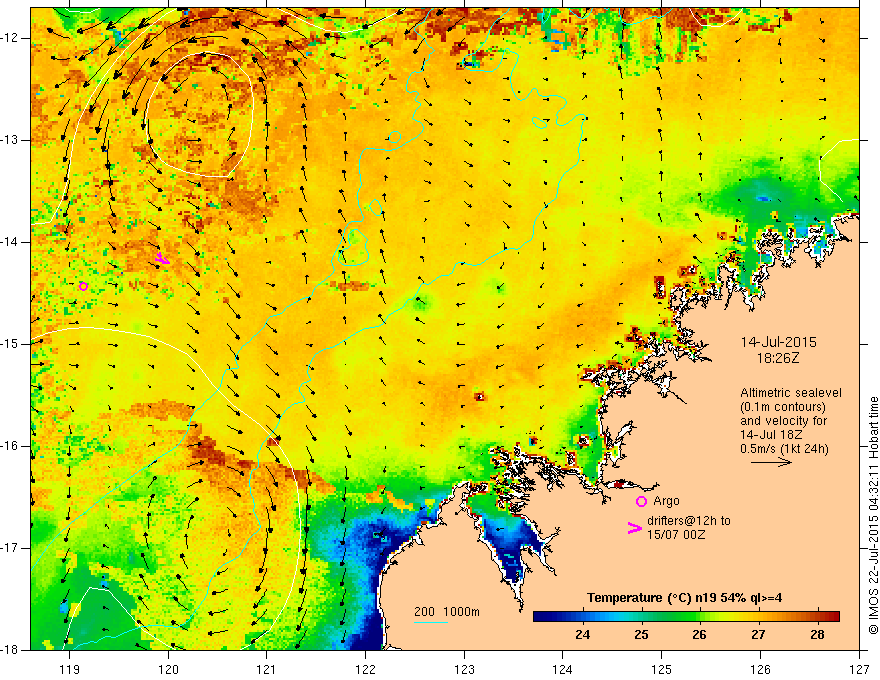The image size is (880, 680).
Task: Click the Argo float marker on the map
Action: coord(83,287)
